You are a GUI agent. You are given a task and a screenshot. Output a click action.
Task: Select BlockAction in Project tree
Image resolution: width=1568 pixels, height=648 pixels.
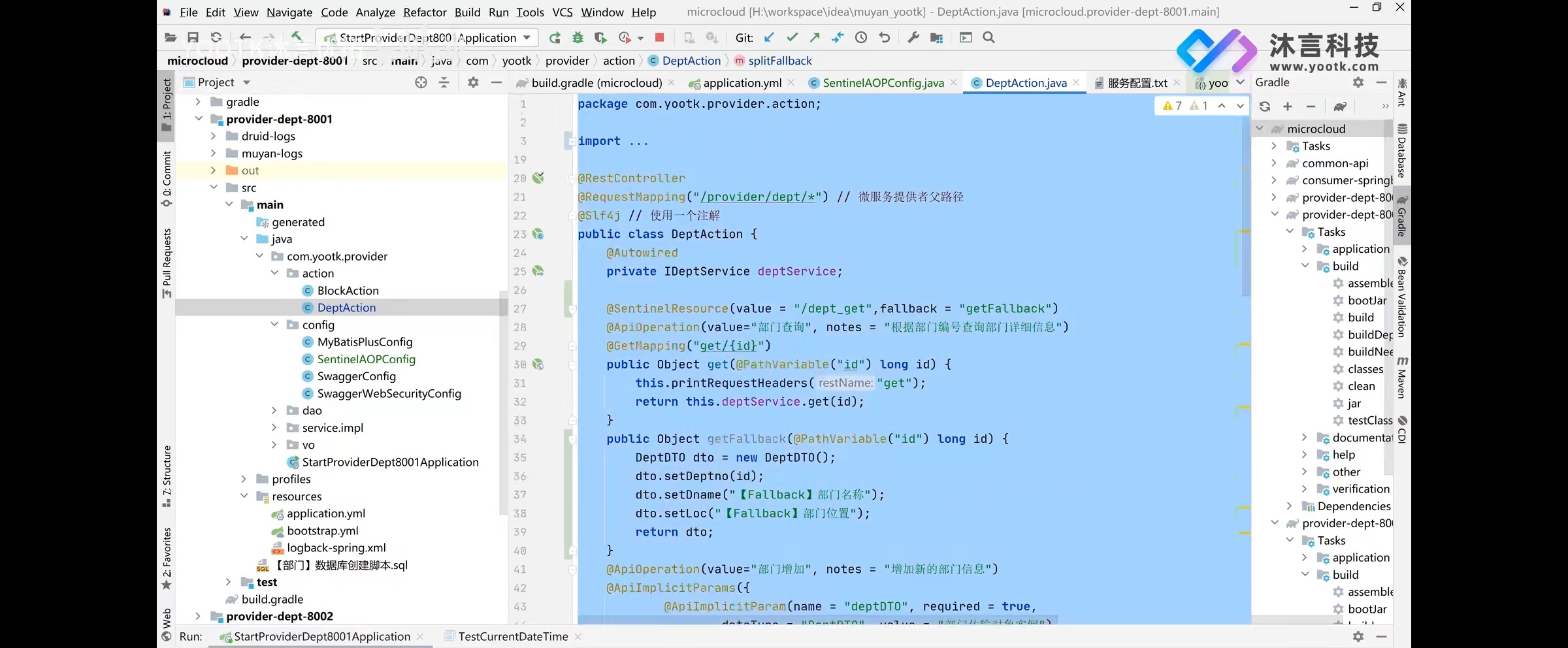pos(348,291)
